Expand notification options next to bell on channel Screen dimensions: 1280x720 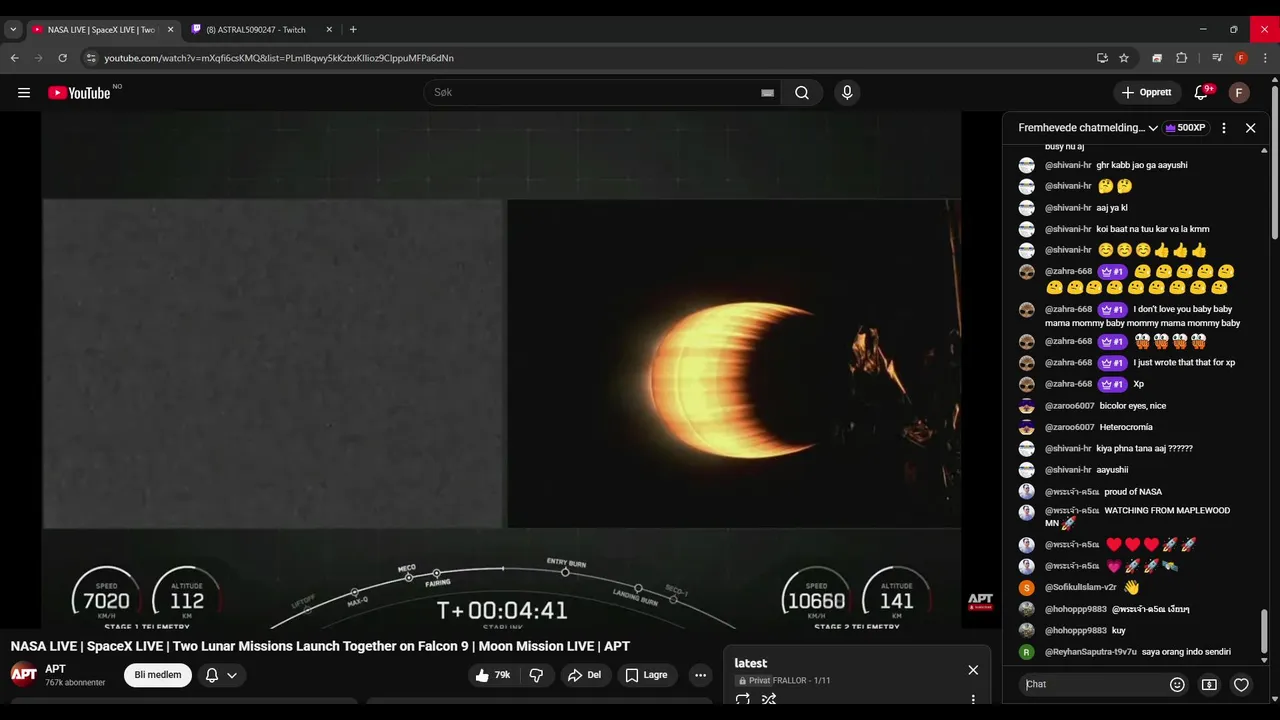tap(232, 675)
